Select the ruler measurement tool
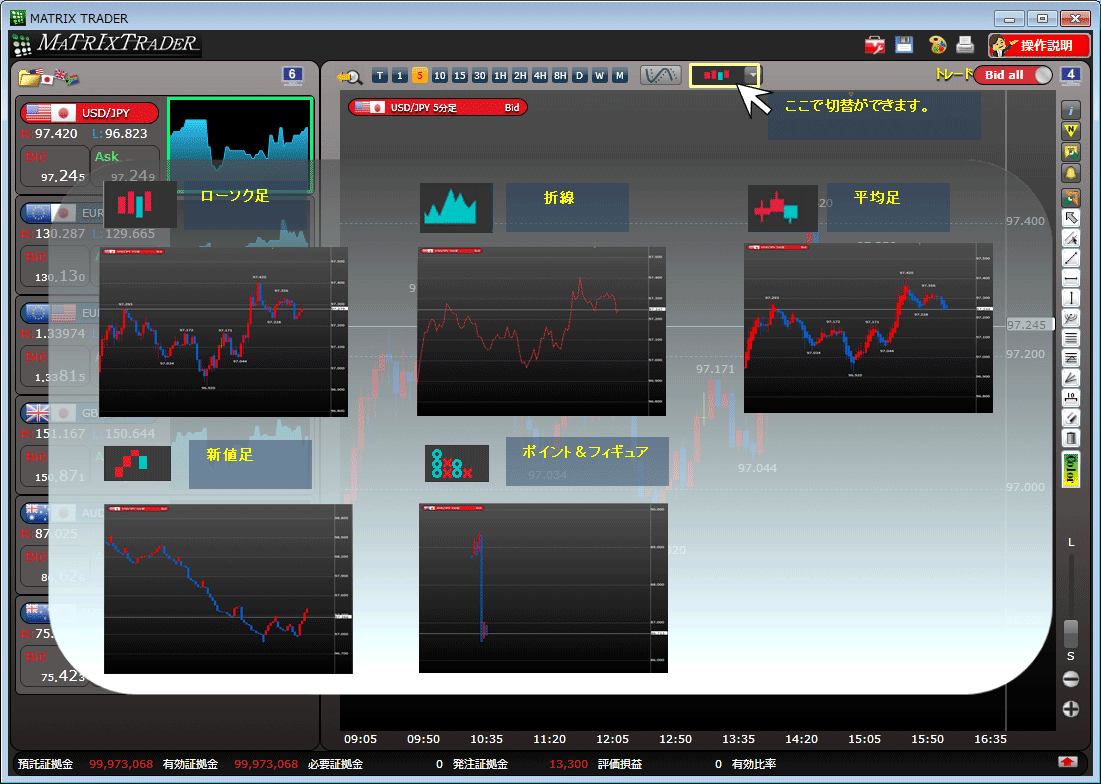 pos(1071,399)
